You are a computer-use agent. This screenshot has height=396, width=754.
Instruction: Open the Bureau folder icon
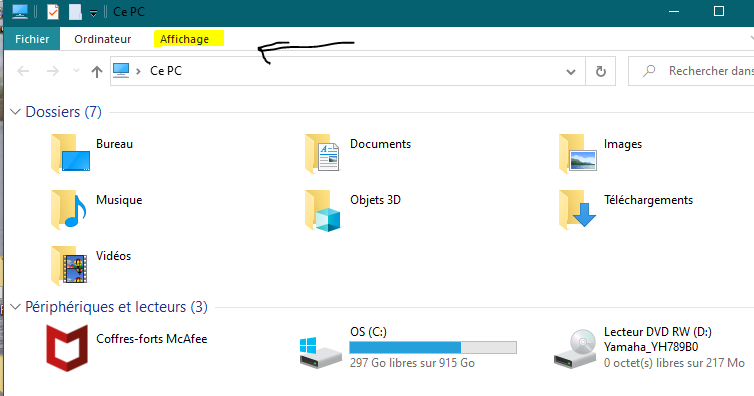(71, 153)
